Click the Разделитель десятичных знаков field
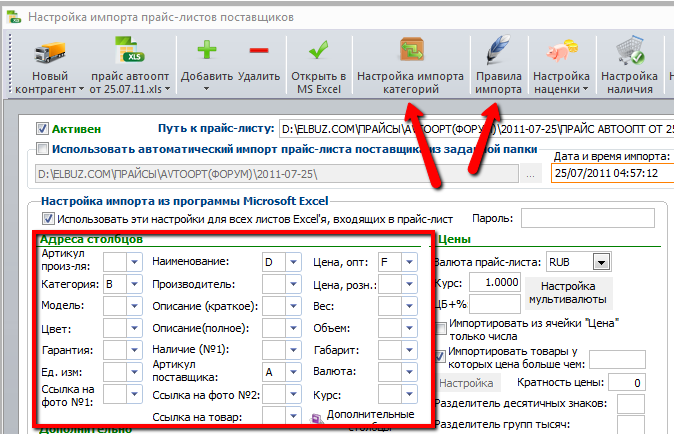674x434 pixels. pos(631,403)
